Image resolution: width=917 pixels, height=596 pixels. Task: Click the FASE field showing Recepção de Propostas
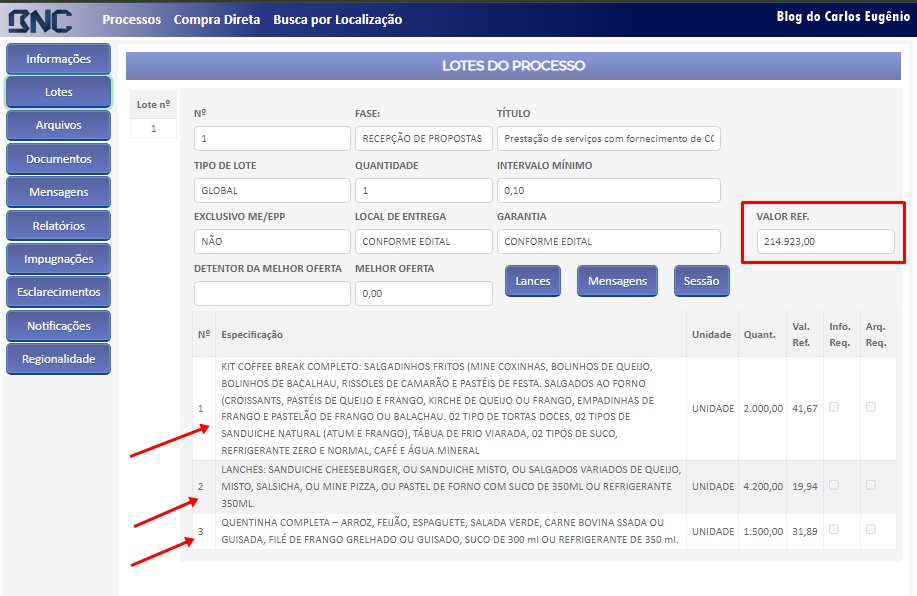click(x=423, y=139)
